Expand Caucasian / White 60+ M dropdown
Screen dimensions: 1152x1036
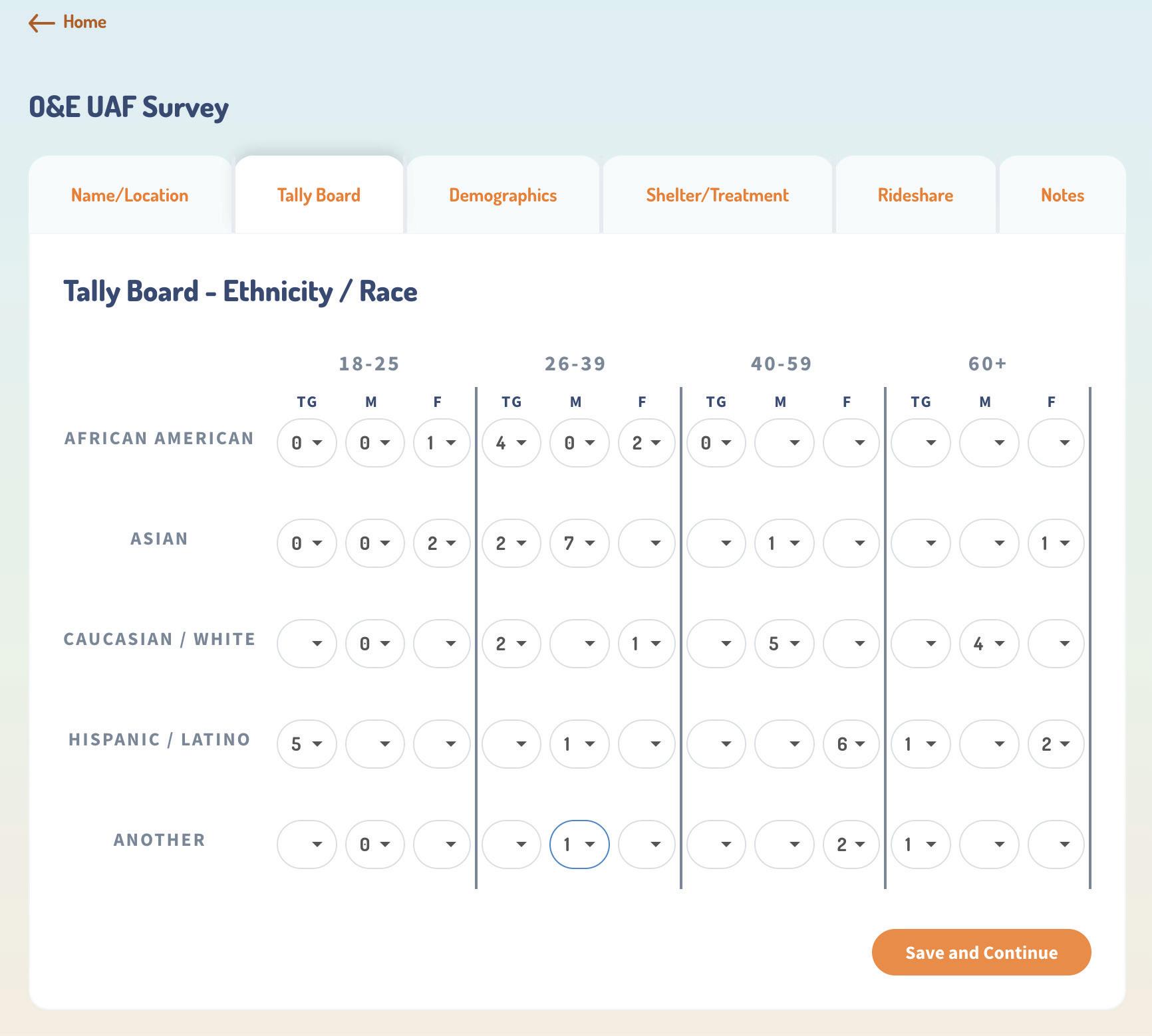pos(989,644)
